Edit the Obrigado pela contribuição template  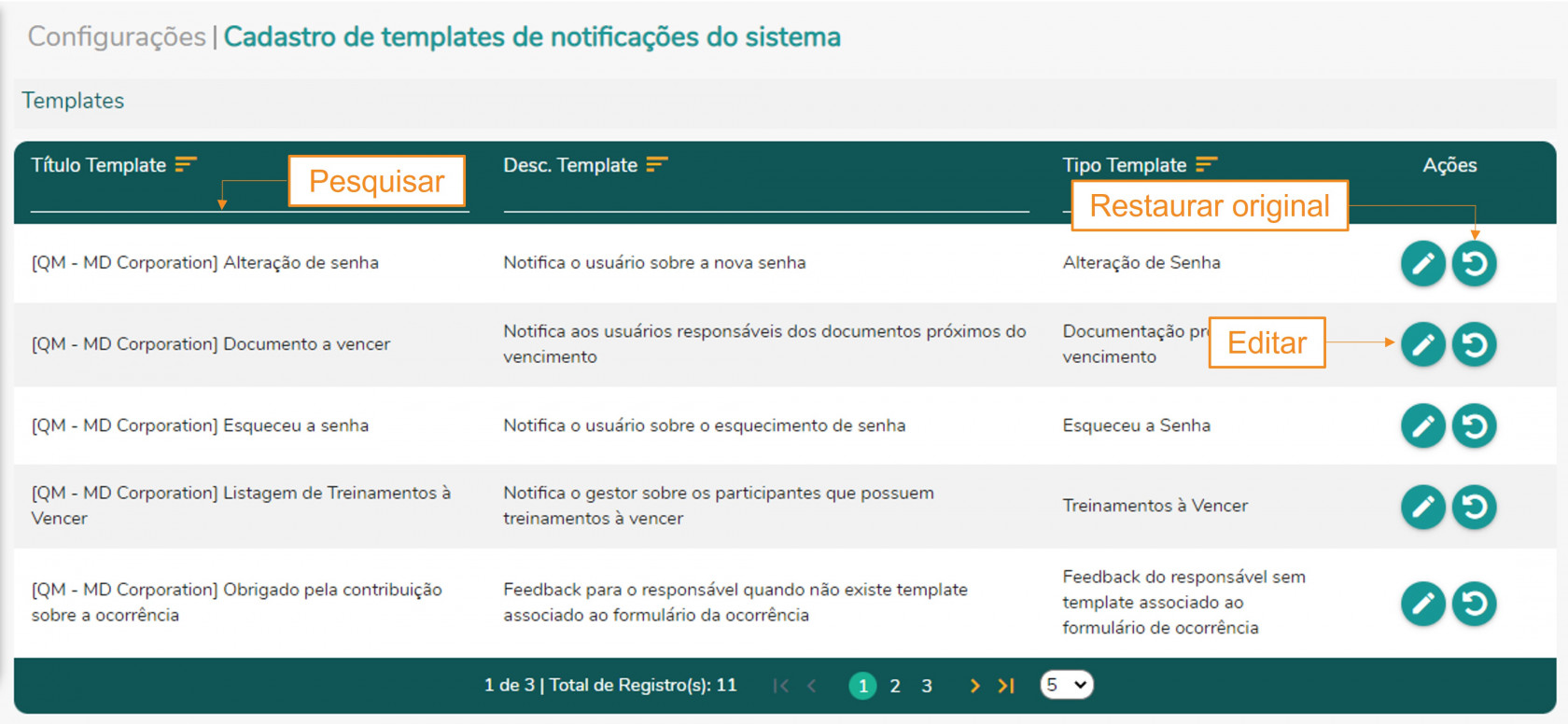click(1422, 604)
